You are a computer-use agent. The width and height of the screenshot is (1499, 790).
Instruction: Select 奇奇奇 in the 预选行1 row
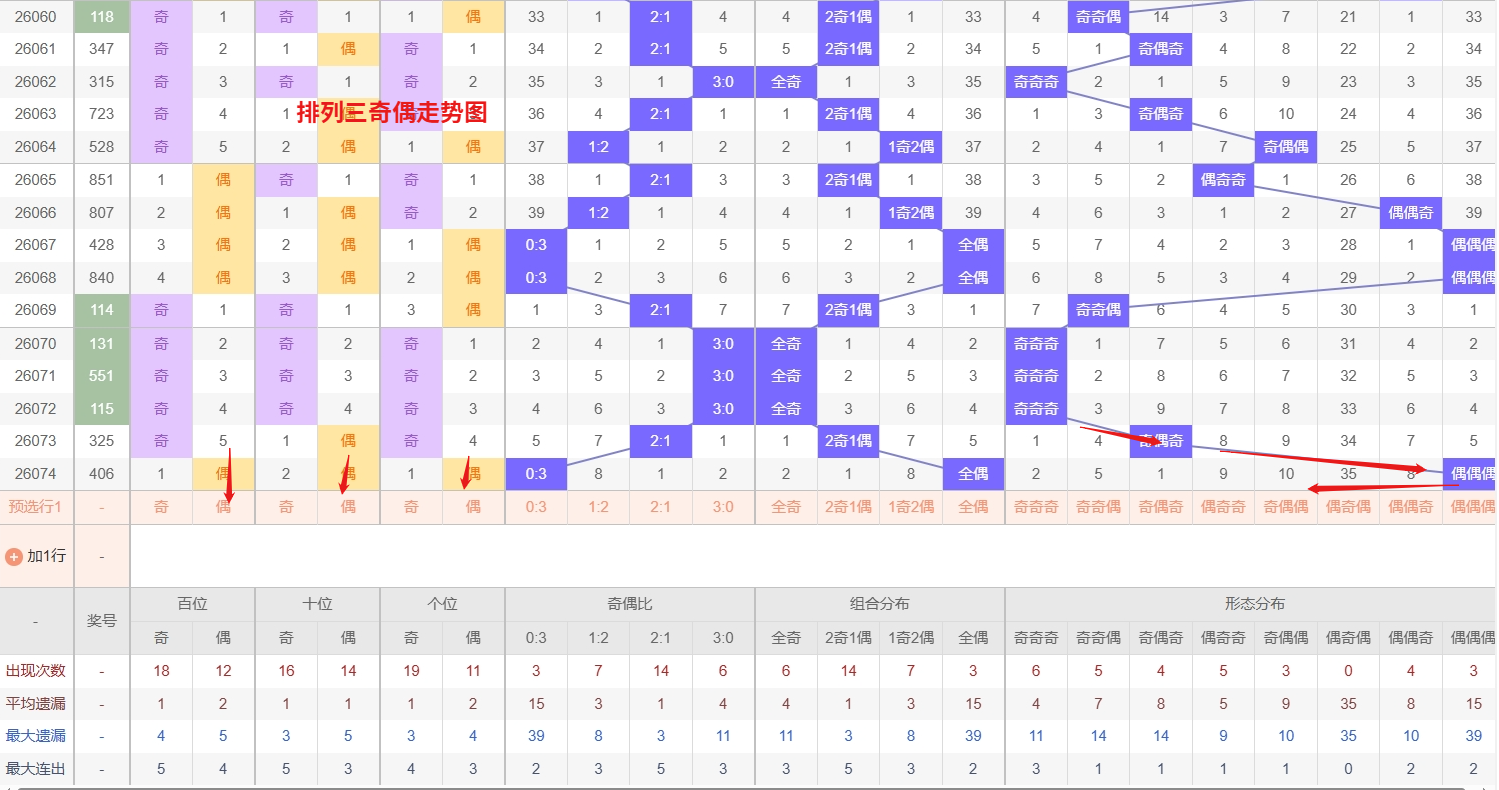[1036, 507]
